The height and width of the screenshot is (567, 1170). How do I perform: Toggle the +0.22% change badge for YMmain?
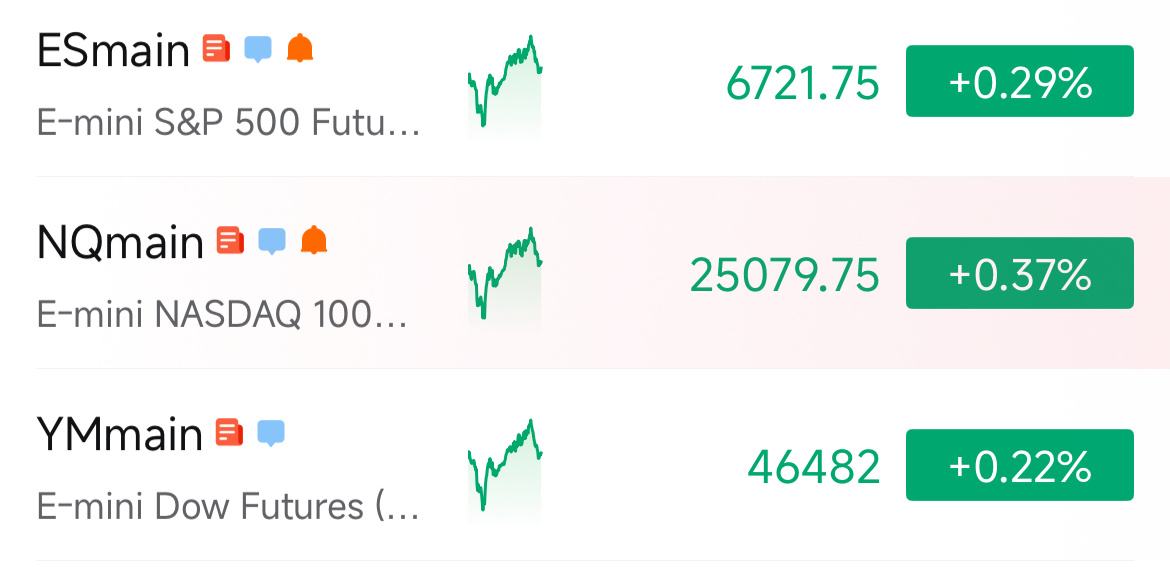click(x=1020, y=465)
